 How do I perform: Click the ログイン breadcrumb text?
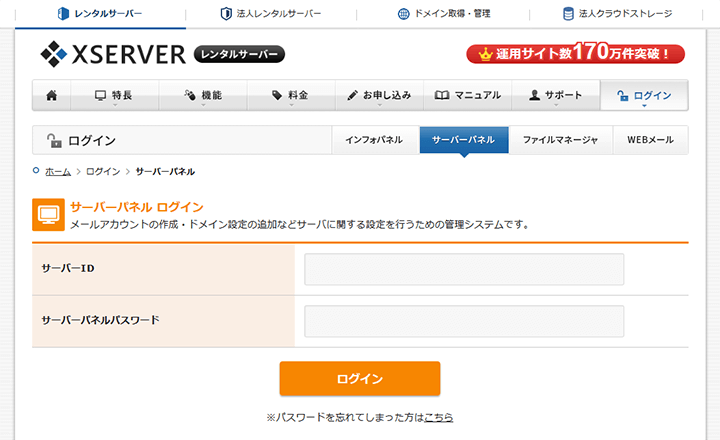pyautogui.click(x=103, y=172)
